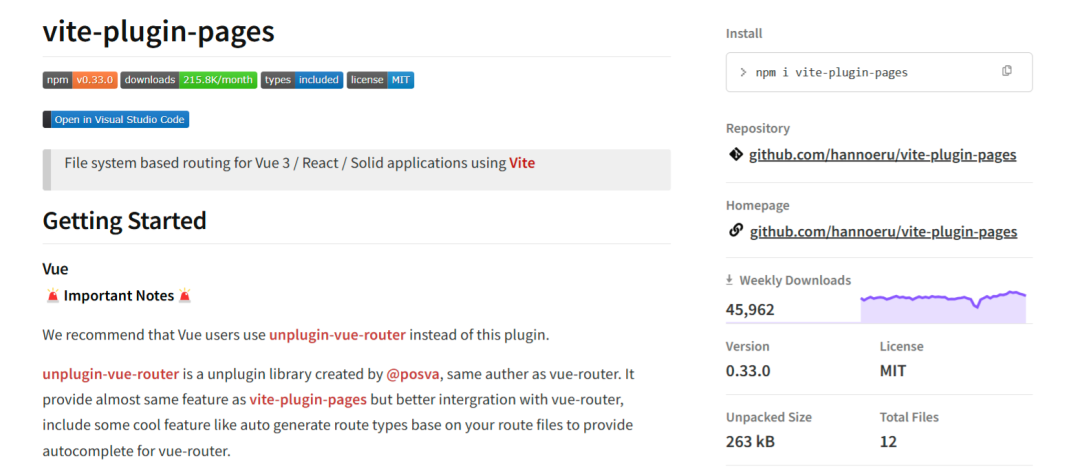The width and height of the screenshot is (1080, 471).
Task: Open unplugin-vue-router link starting the second paragraph
Action: pyautogui.click(x=111, y=374)
